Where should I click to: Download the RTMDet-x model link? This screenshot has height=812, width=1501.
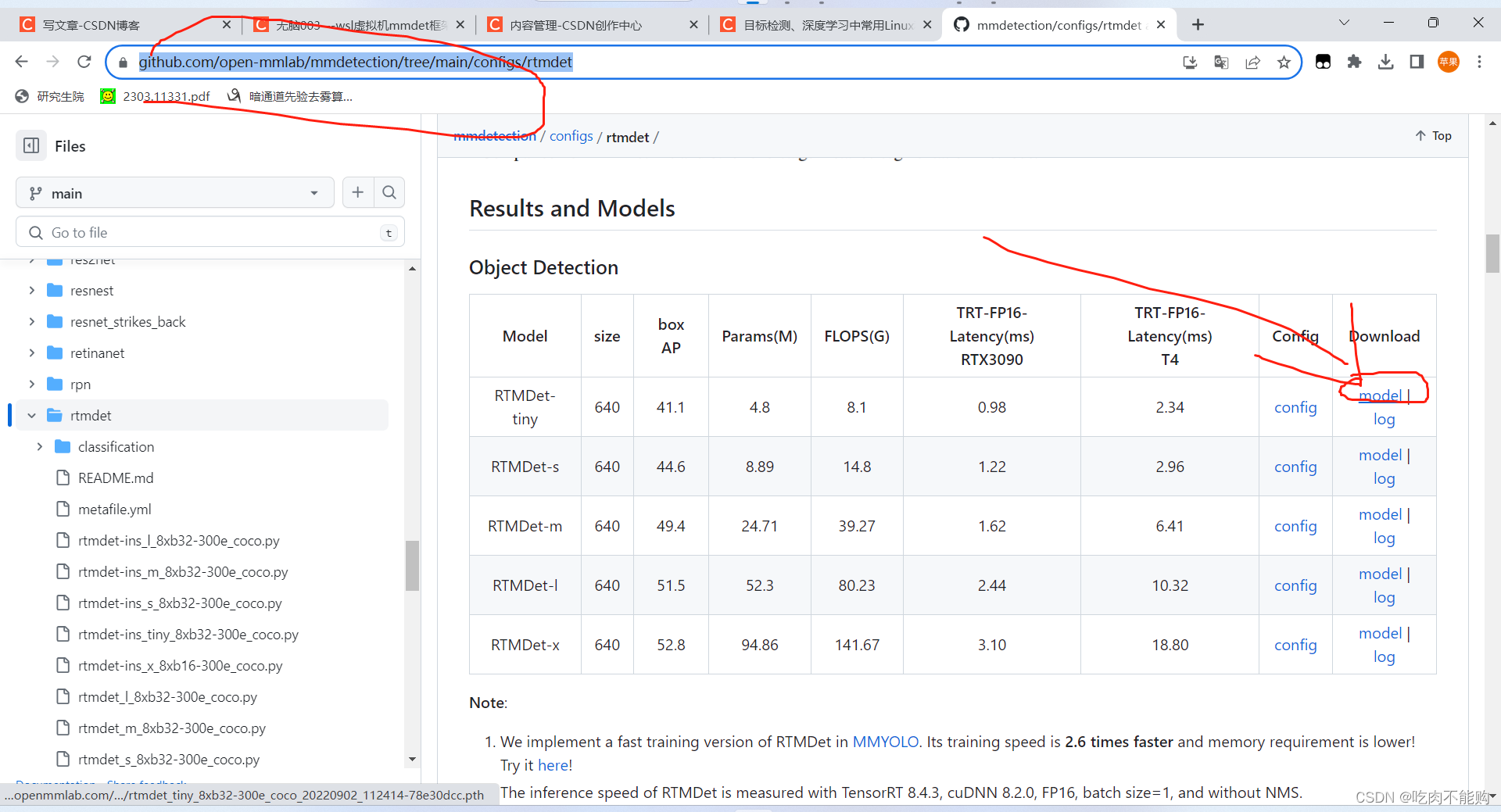coord(1380,633)
